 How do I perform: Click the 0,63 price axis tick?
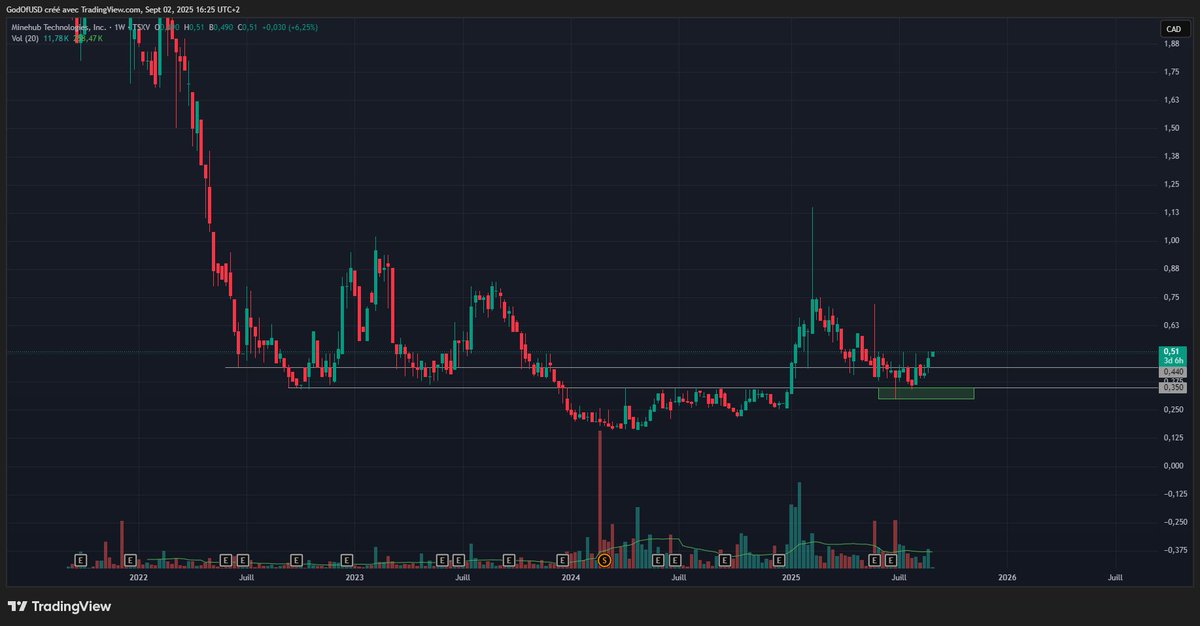click(x=1172, y=325)
